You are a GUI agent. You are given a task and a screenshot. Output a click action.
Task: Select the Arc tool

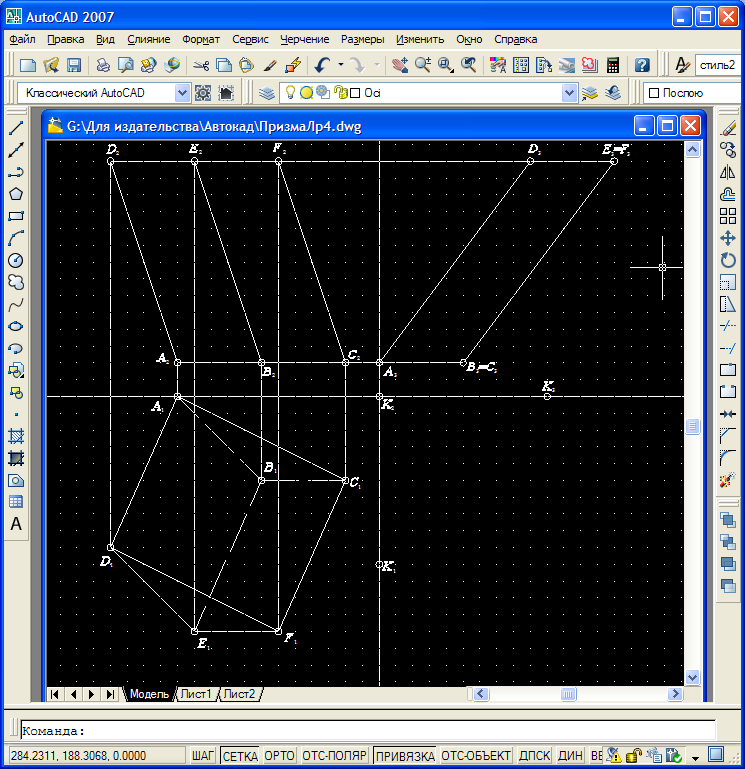point(16,238)
